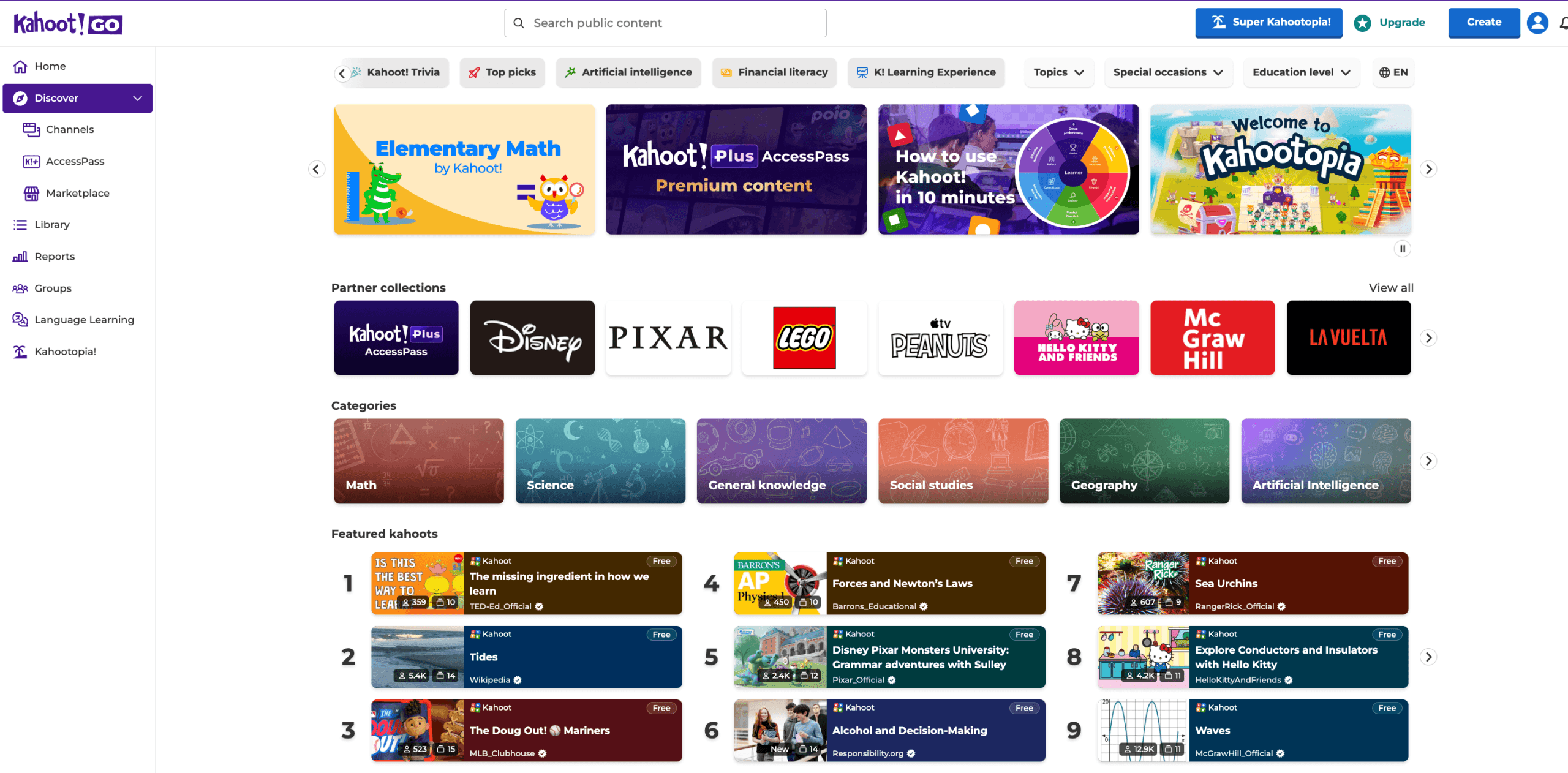Click the Library list icon
1568x773 pixels.
20,225
